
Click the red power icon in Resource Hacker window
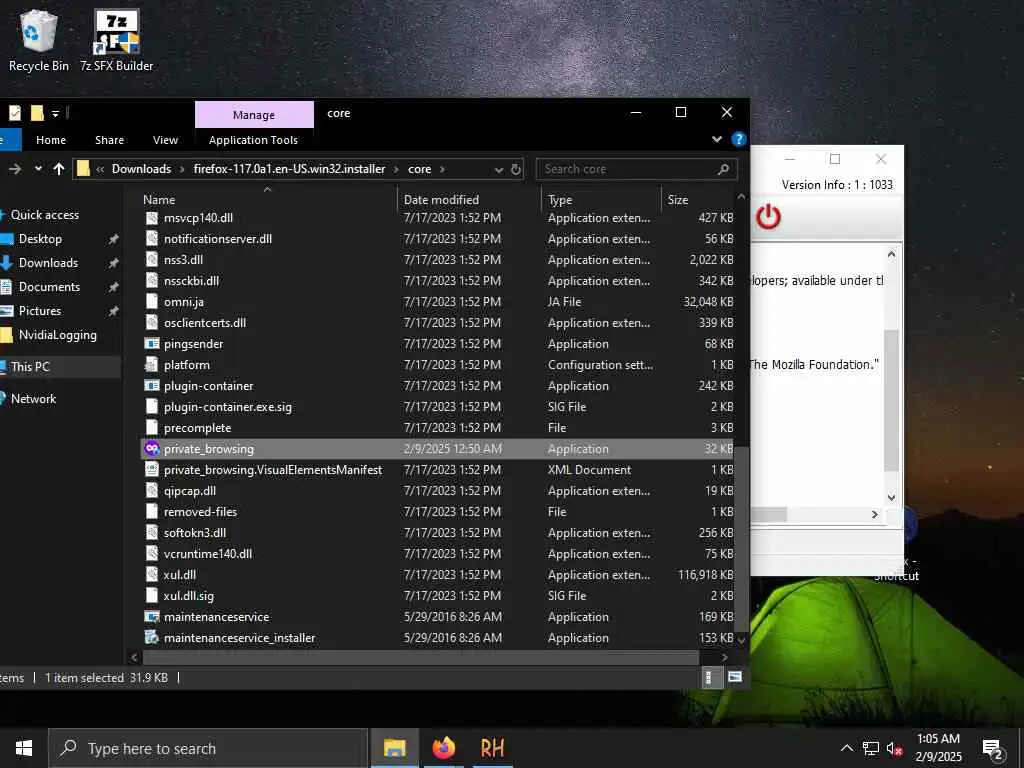768,216
